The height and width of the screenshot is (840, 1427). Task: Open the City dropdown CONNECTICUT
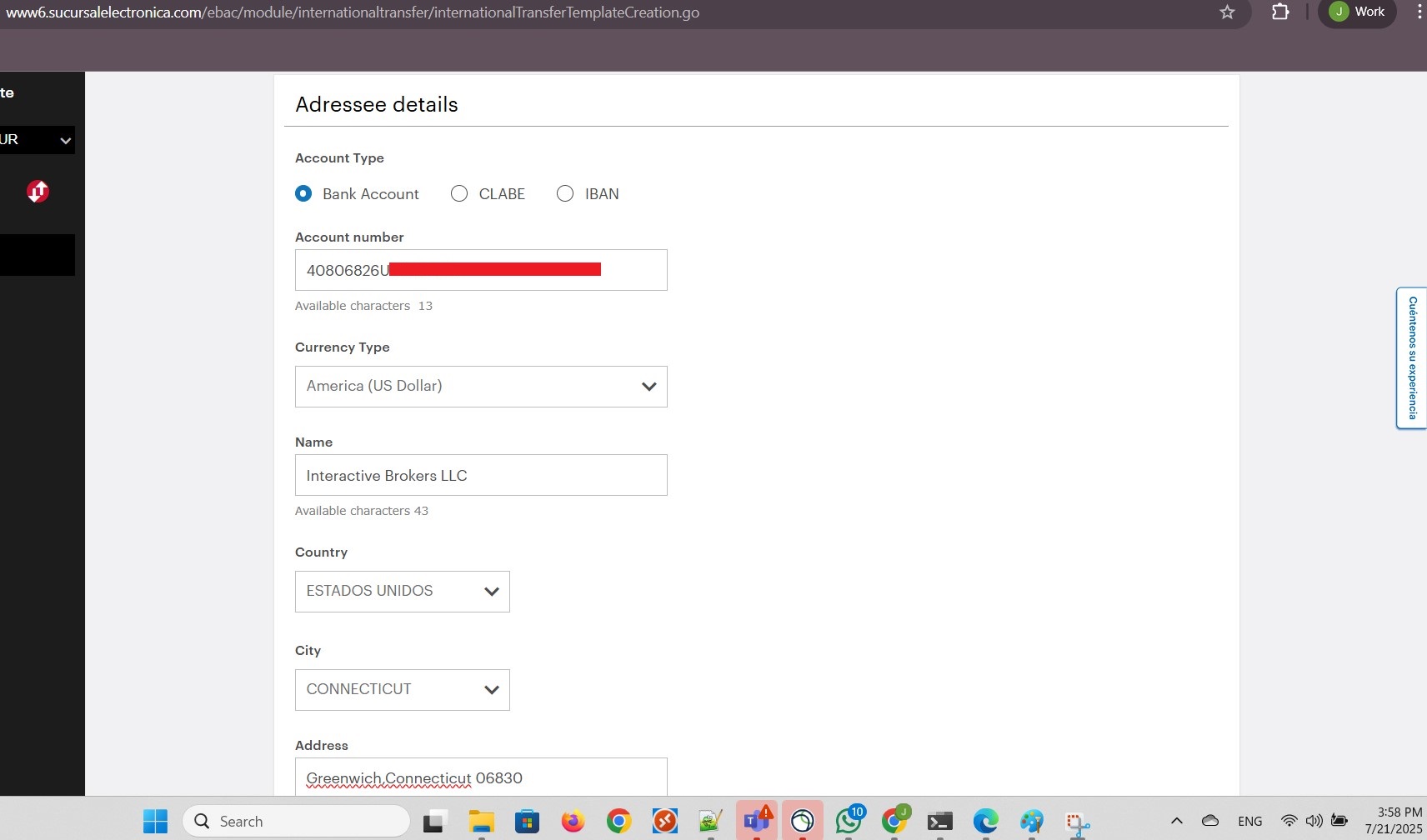coord(403,690)
